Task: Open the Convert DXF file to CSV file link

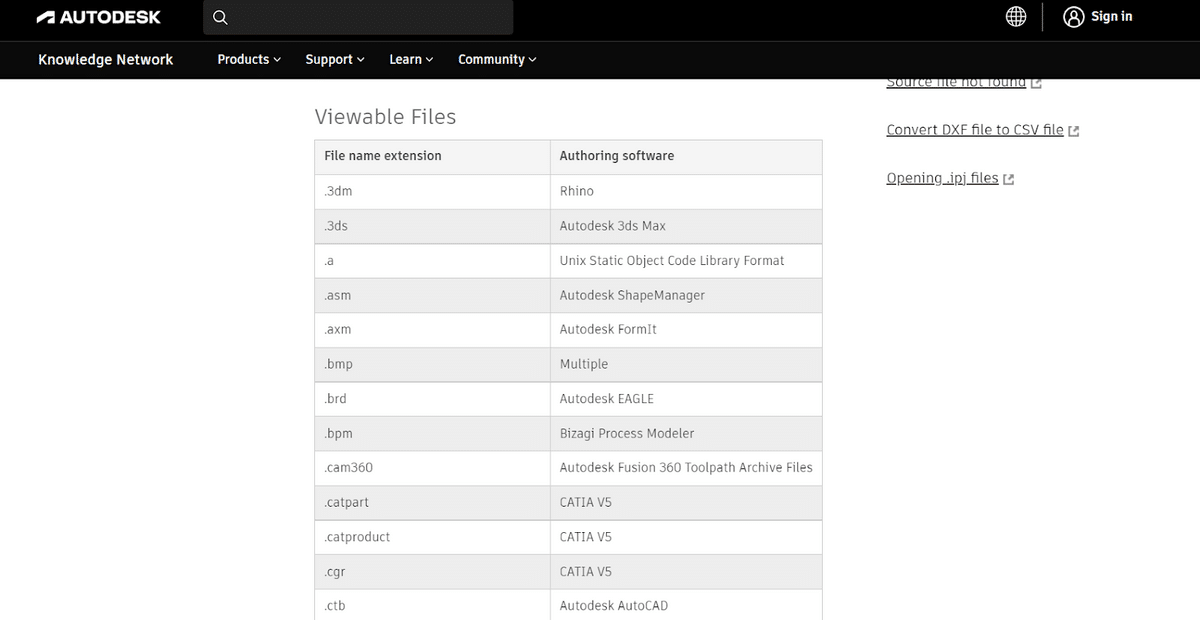Action: click(975, 130)
